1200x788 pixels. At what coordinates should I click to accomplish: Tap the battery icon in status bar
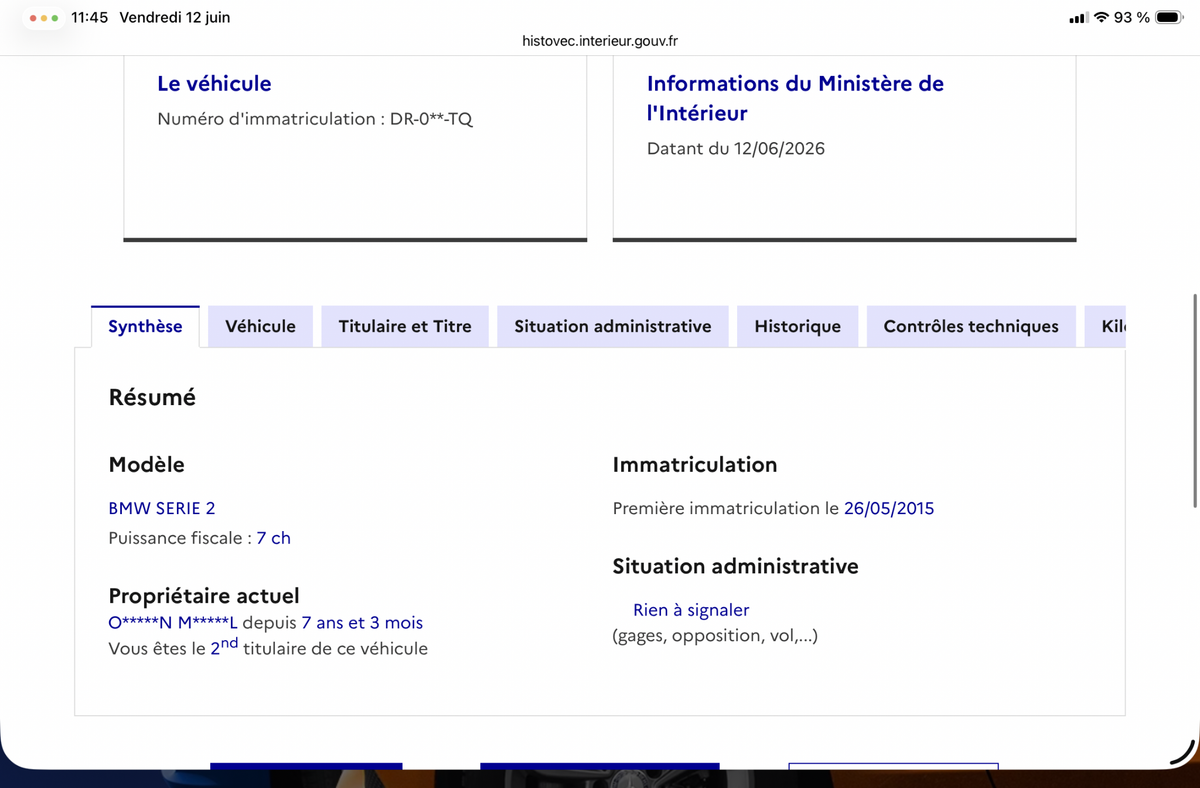pos(1170,17)
